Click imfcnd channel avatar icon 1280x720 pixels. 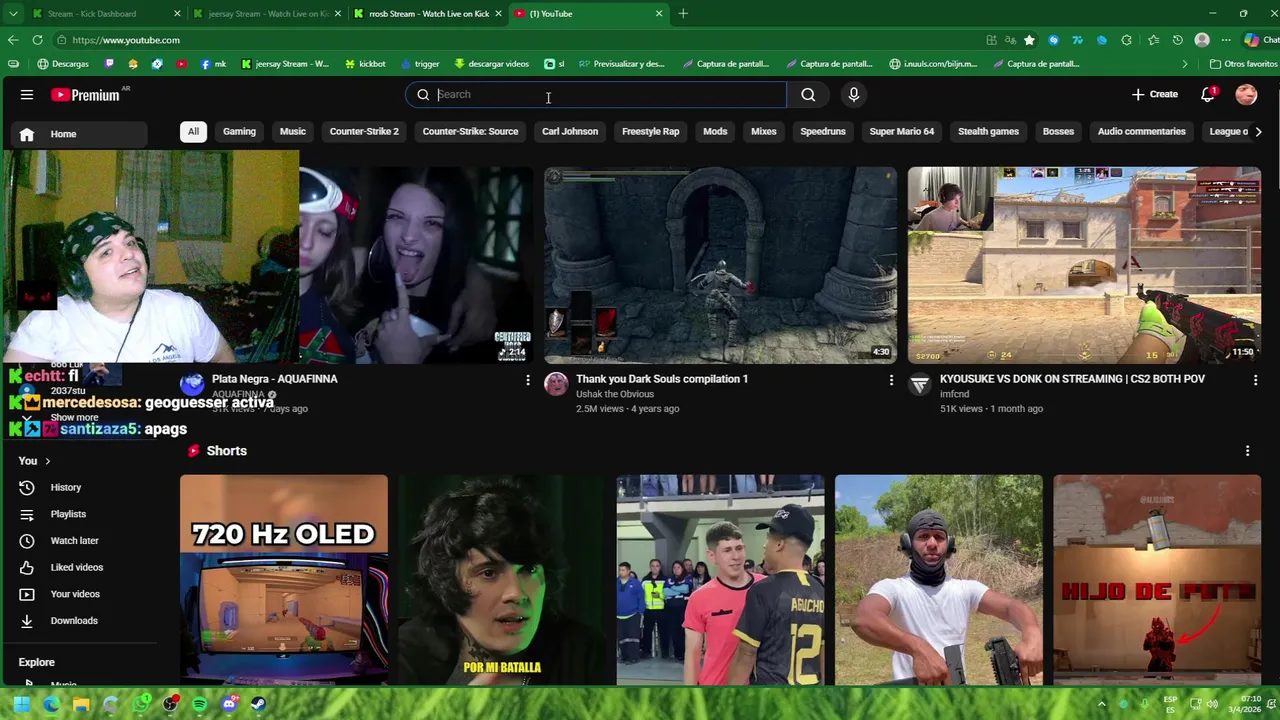coord(920,384)
